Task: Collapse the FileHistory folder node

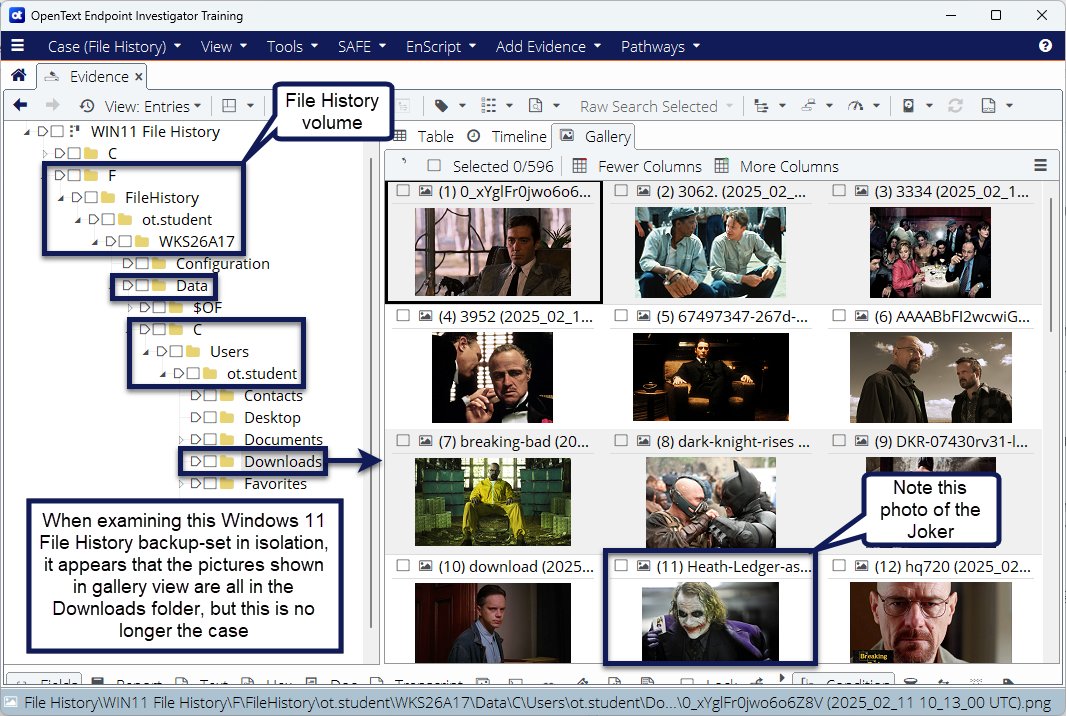Action: [61, 198]
